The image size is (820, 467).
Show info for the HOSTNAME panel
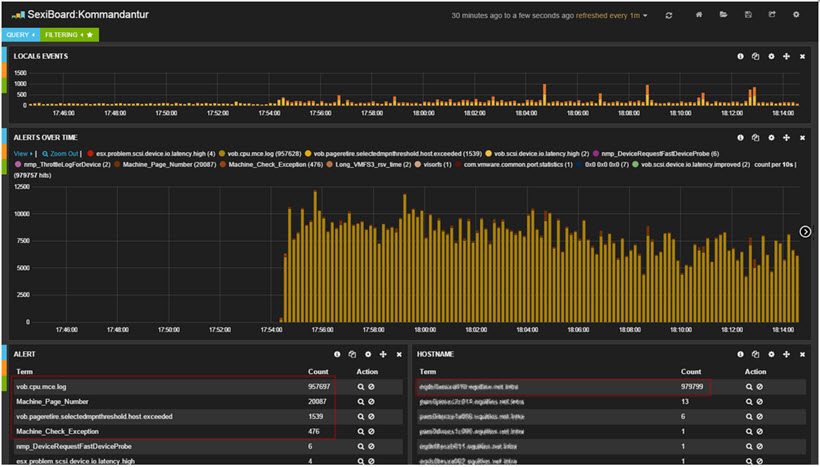point(741,355)
